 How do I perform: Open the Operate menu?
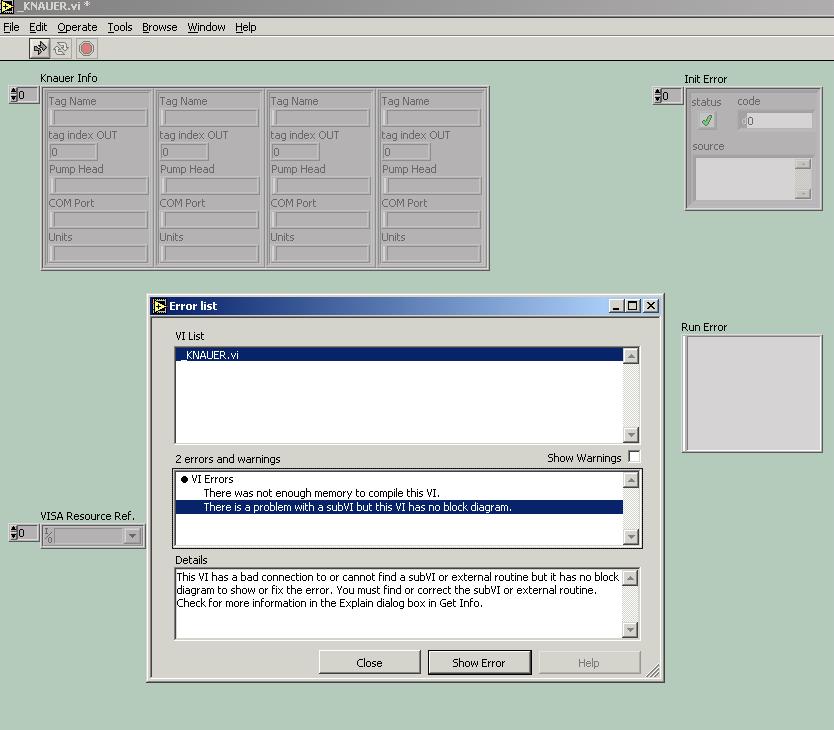point(77,27)
